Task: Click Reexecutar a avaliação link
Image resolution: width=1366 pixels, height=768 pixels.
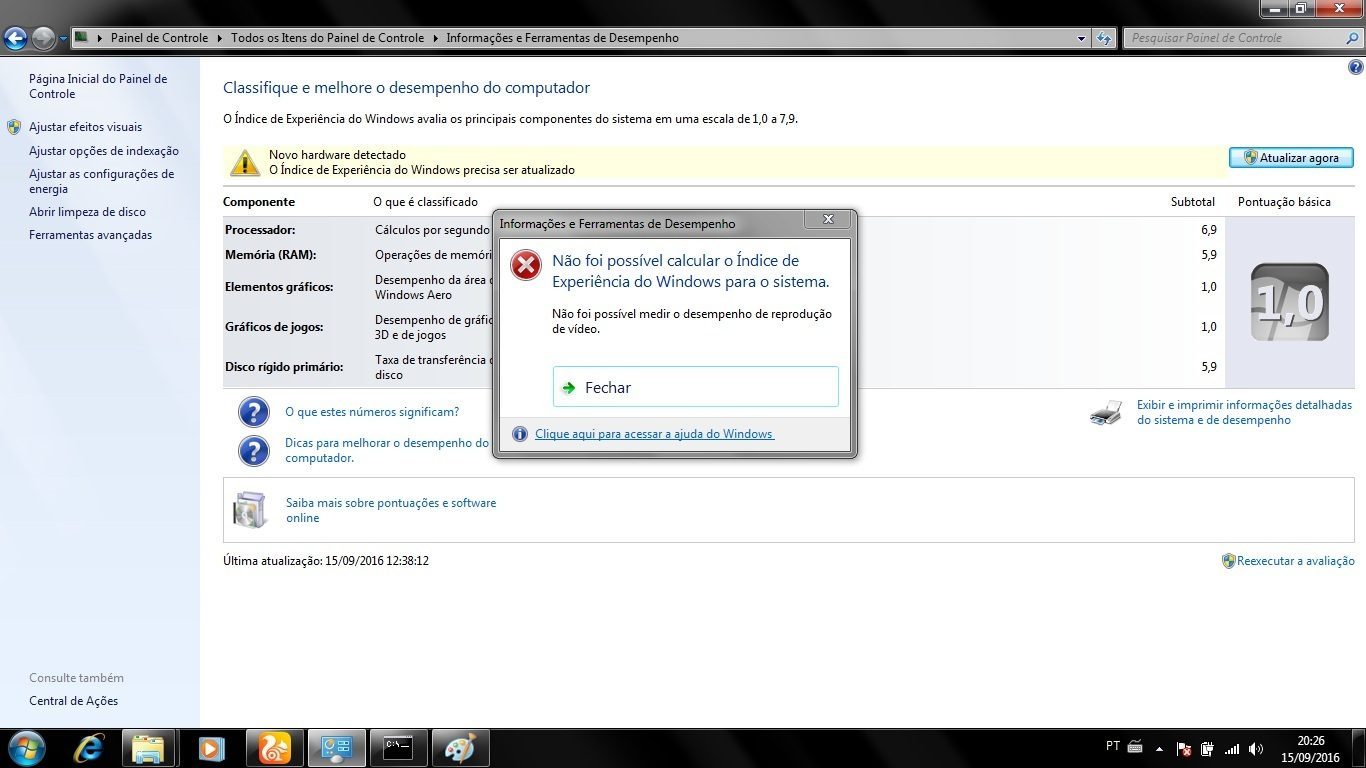Action: click(1295, 561)
